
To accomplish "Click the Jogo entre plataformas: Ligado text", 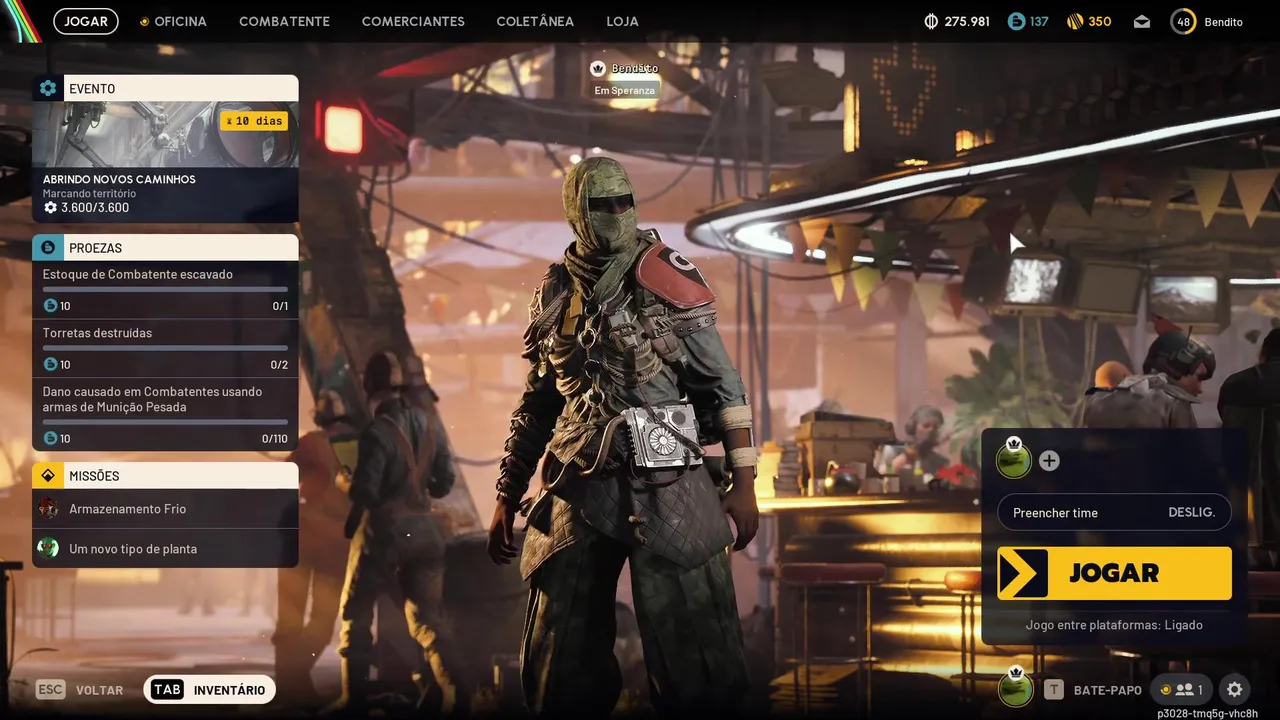I will click(x=1114, y=625).
